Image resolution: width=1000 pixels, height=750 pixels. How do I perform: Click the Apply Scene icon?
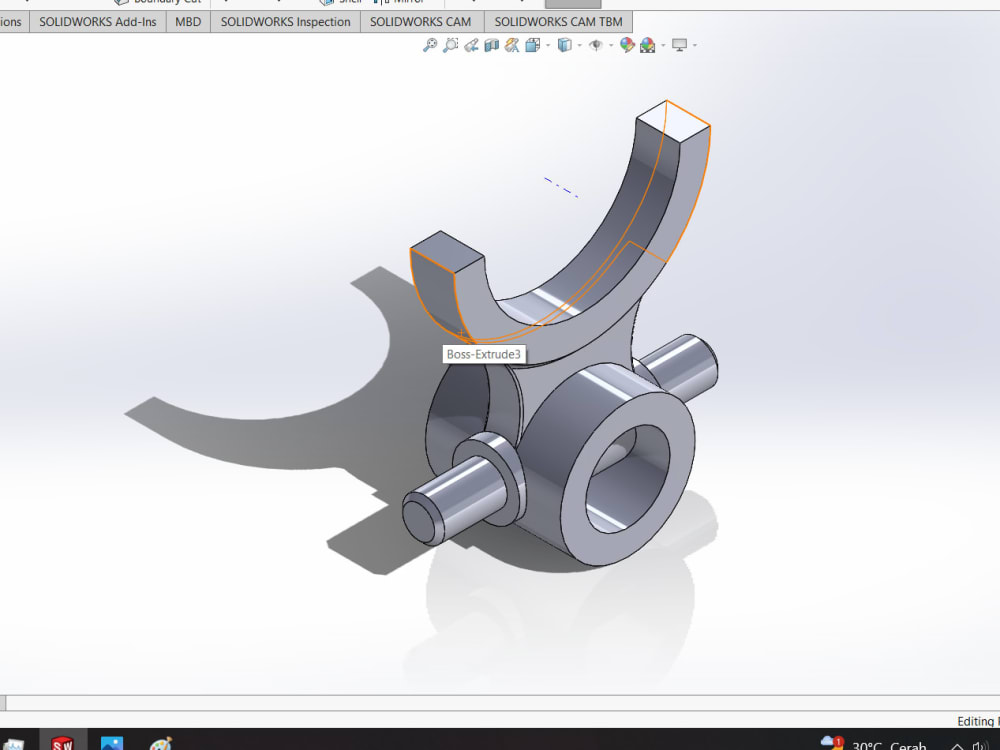pos(648,44)
